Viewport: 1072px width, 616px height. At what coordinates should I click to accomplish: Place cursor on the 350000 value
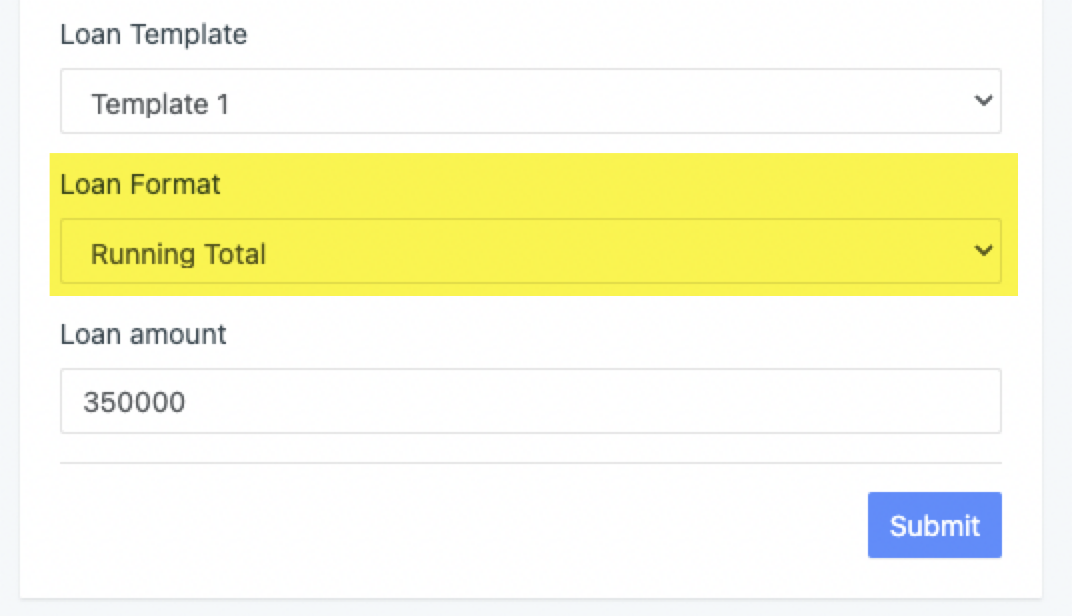[x=134, y=403]
